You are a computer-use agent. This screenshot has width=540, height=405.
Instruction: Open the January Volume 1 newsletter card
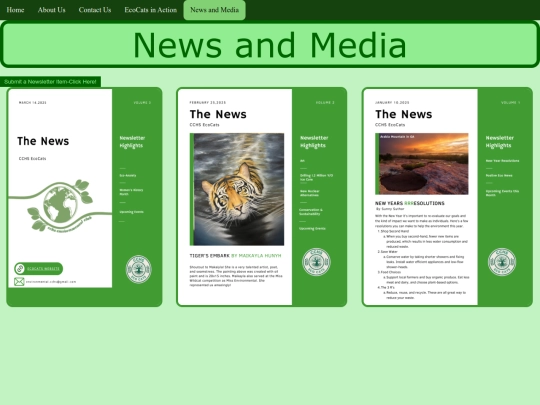(447, 197)
